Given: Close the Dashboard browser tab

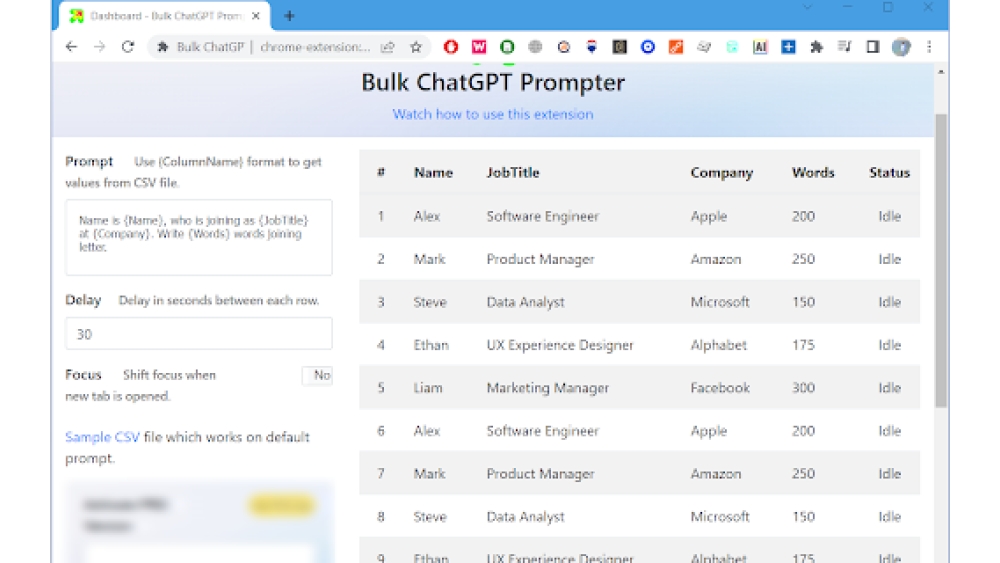Looking at the screenshot, I should [x=256, y=16].
